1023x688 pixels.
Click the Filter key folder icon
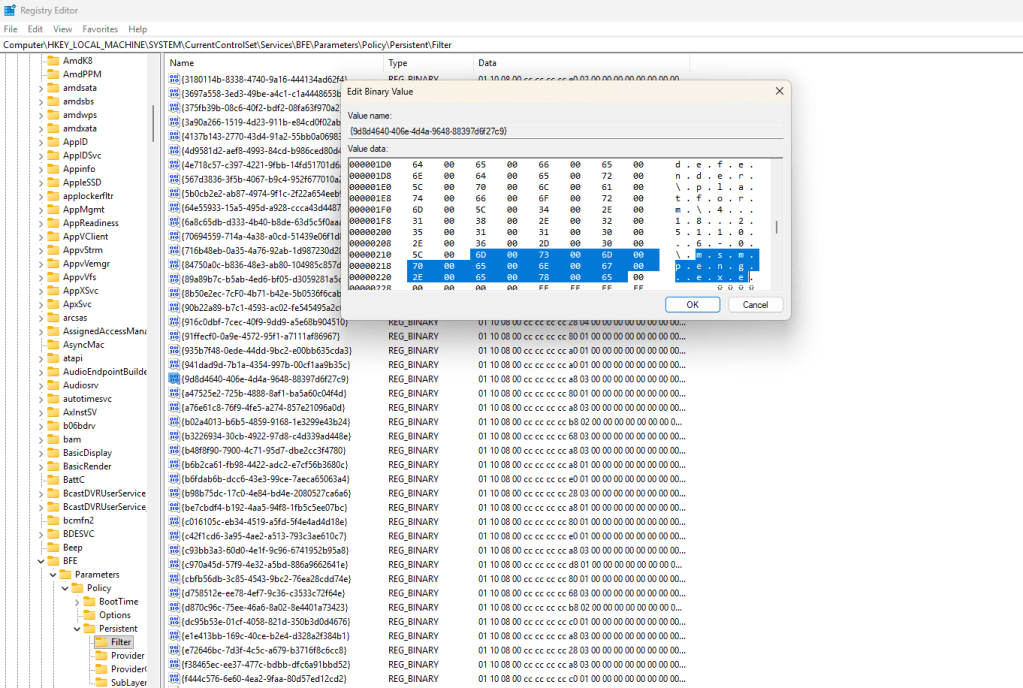(100, 642)
